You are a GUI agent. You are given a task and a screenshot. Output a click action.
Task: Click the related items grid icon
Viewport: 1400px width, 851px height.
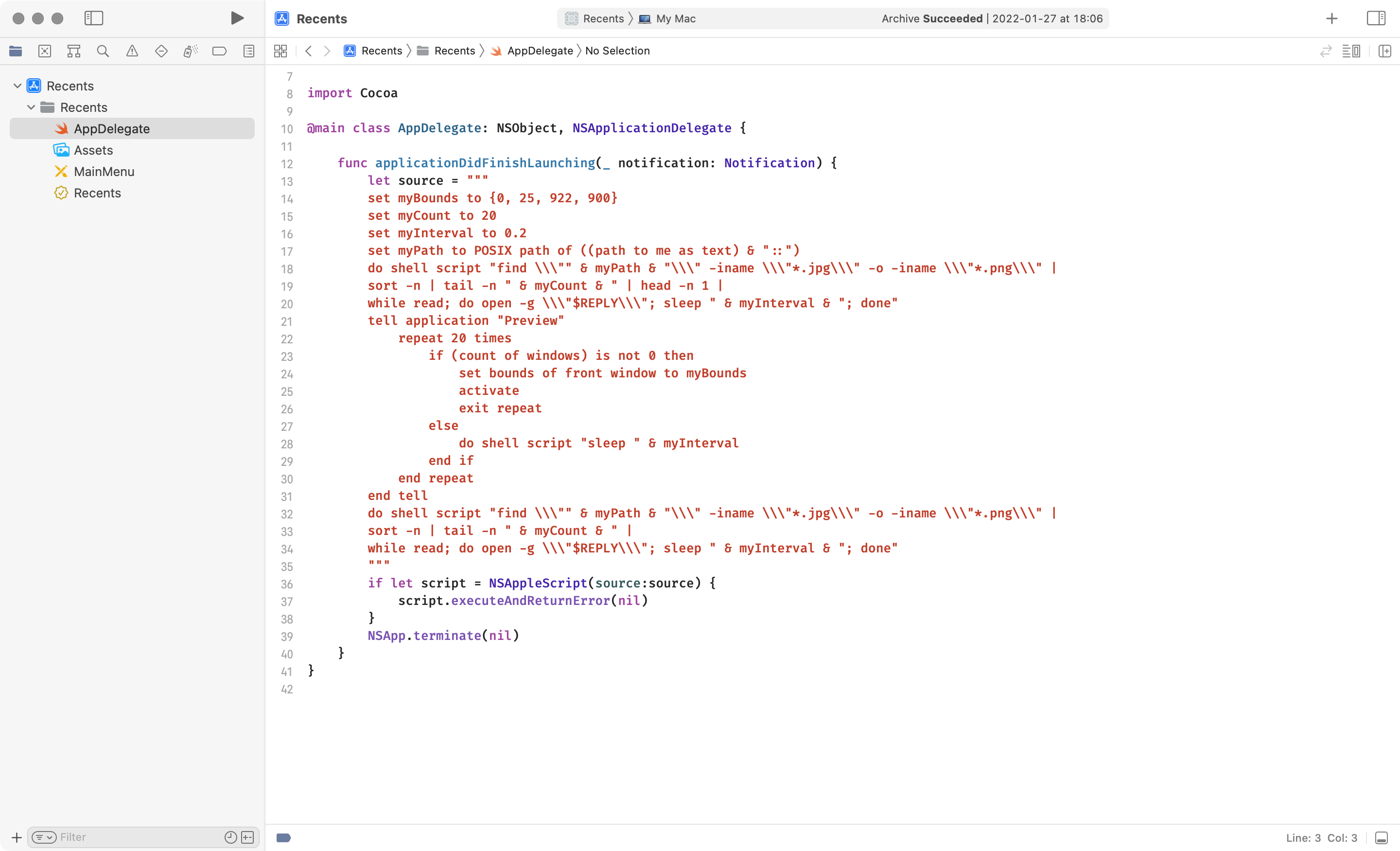pyautogui.click(x=280, y=51)
